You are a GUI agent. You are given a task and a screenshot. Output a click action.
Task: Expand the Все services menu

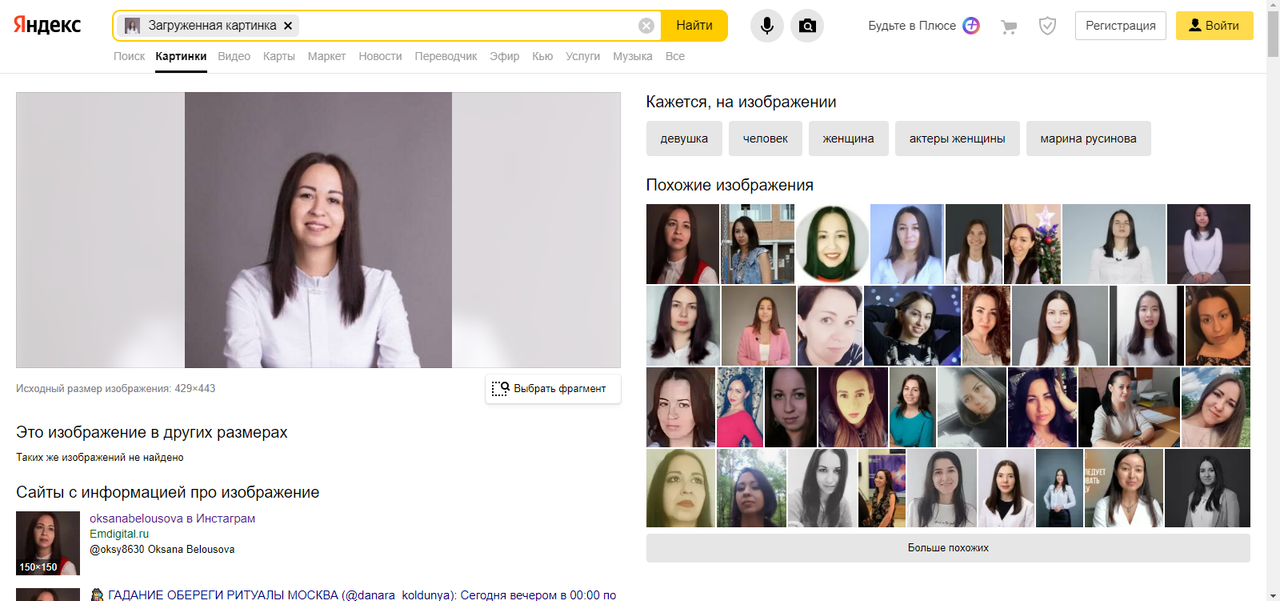click(x=675, y=56)
